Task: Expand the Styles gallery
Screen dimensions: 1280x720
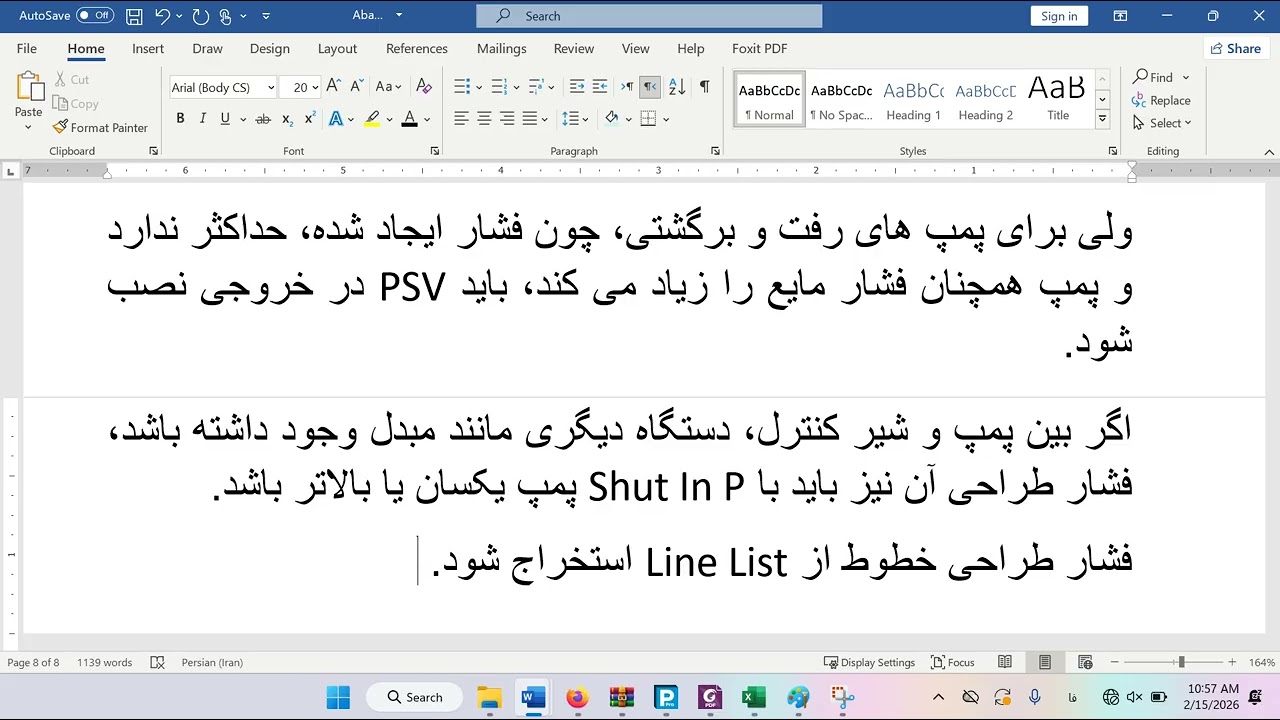Action: [x=1102, y=119]
